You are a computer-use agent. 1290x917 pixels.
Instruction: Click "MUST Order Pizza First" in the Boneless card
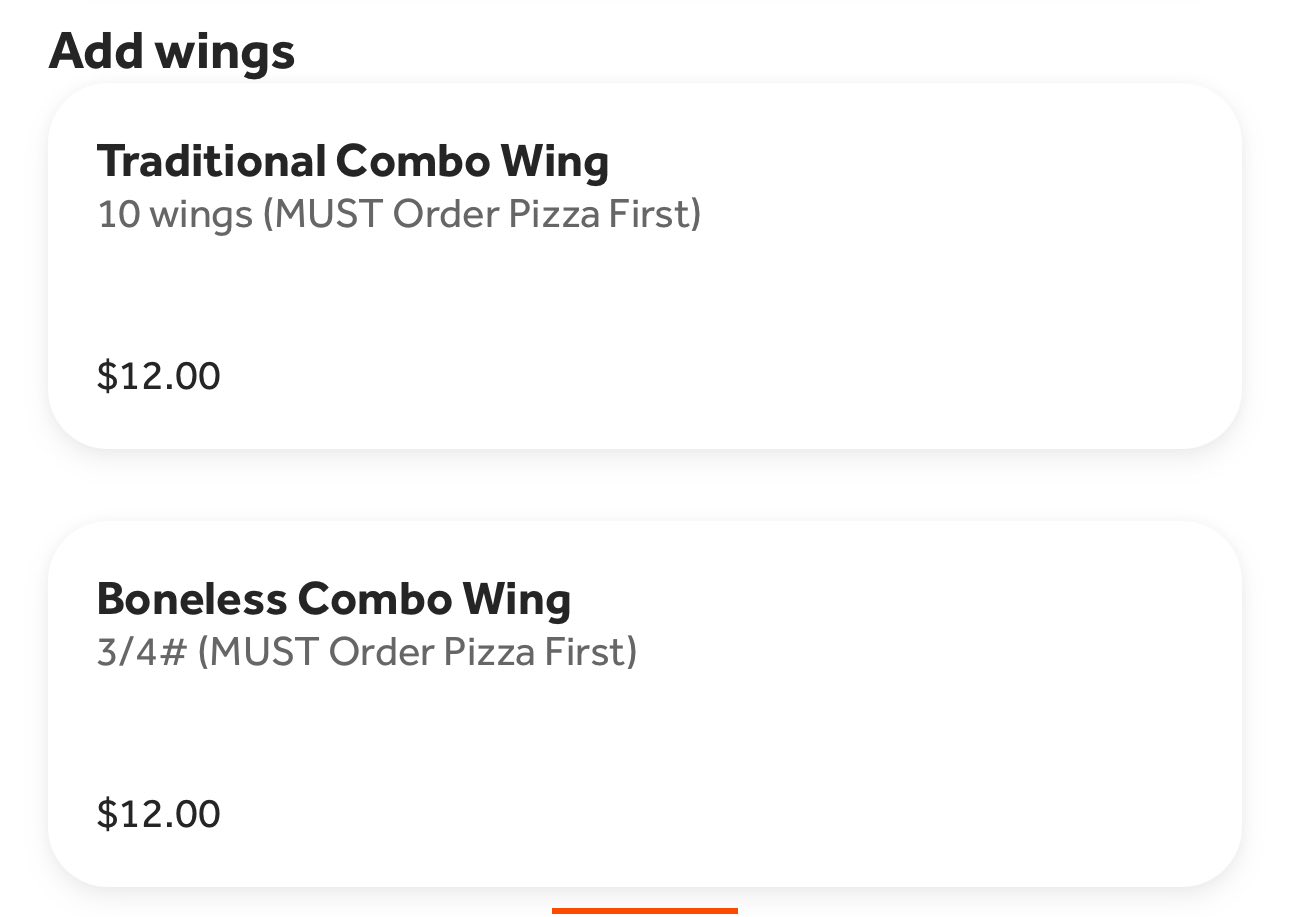point(418,651)
